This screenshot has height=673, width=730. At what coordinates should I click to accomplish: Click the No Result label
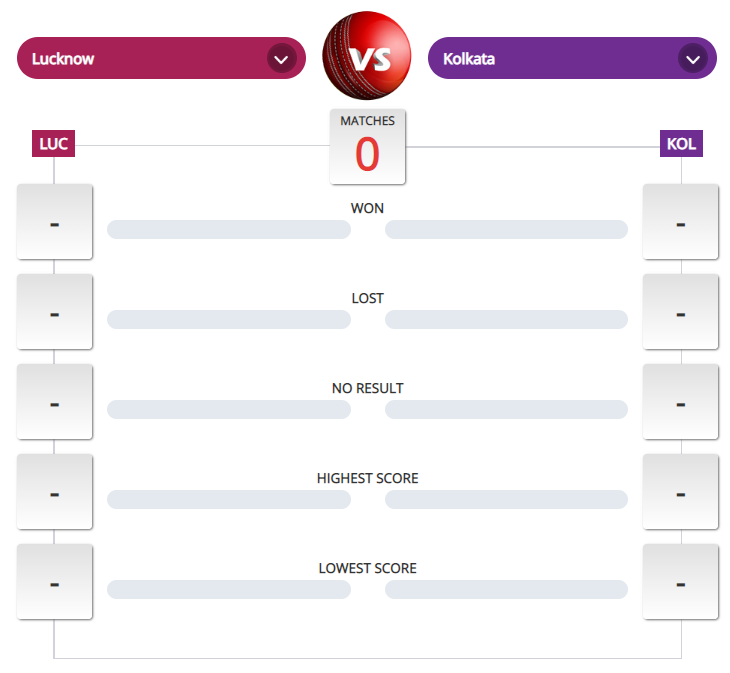(x=367, y=388)
